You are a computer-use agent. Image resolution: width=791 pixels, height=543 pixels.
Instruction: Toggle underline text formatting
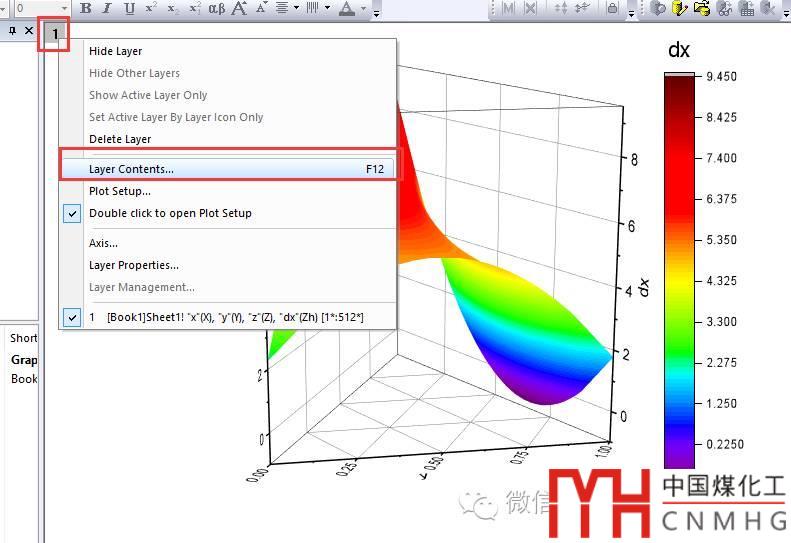(x=130, y=8)
